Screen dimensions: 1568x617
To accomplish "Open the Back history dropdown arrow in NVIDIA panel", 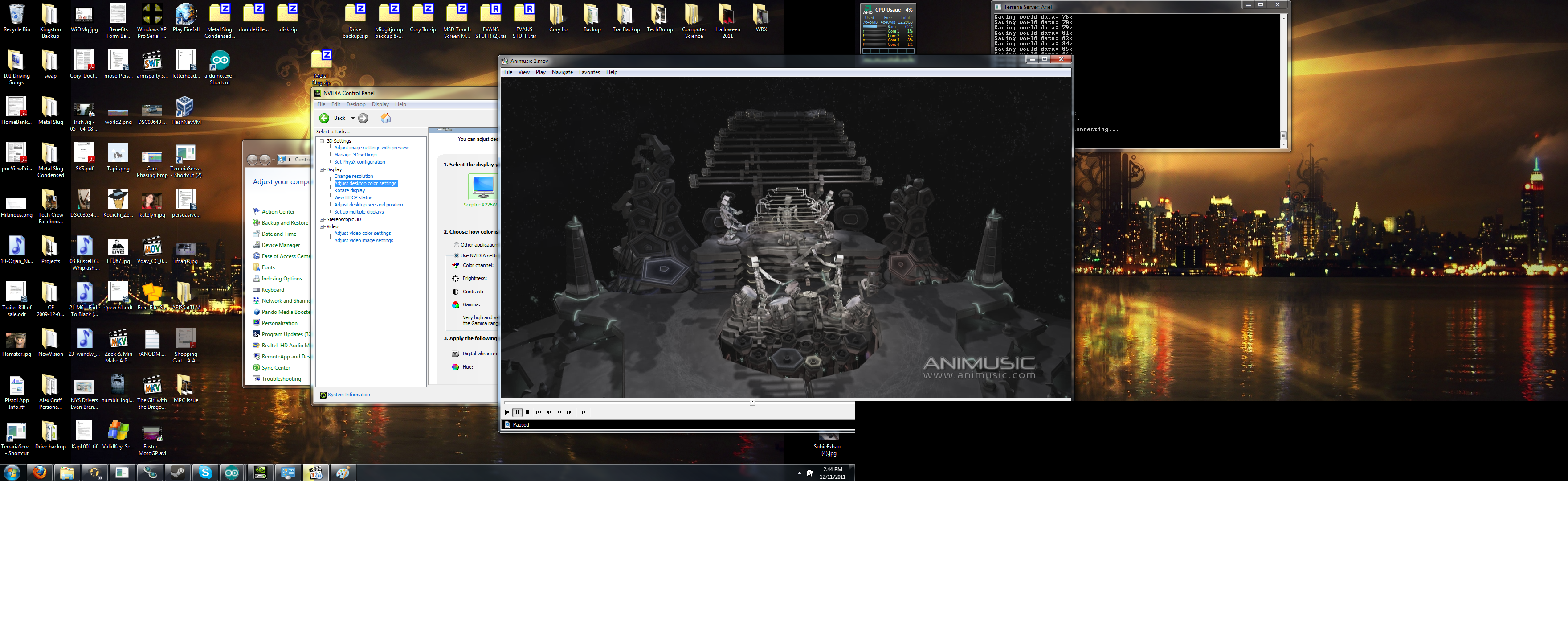I will pyautogui.click(x=352, y=118).
